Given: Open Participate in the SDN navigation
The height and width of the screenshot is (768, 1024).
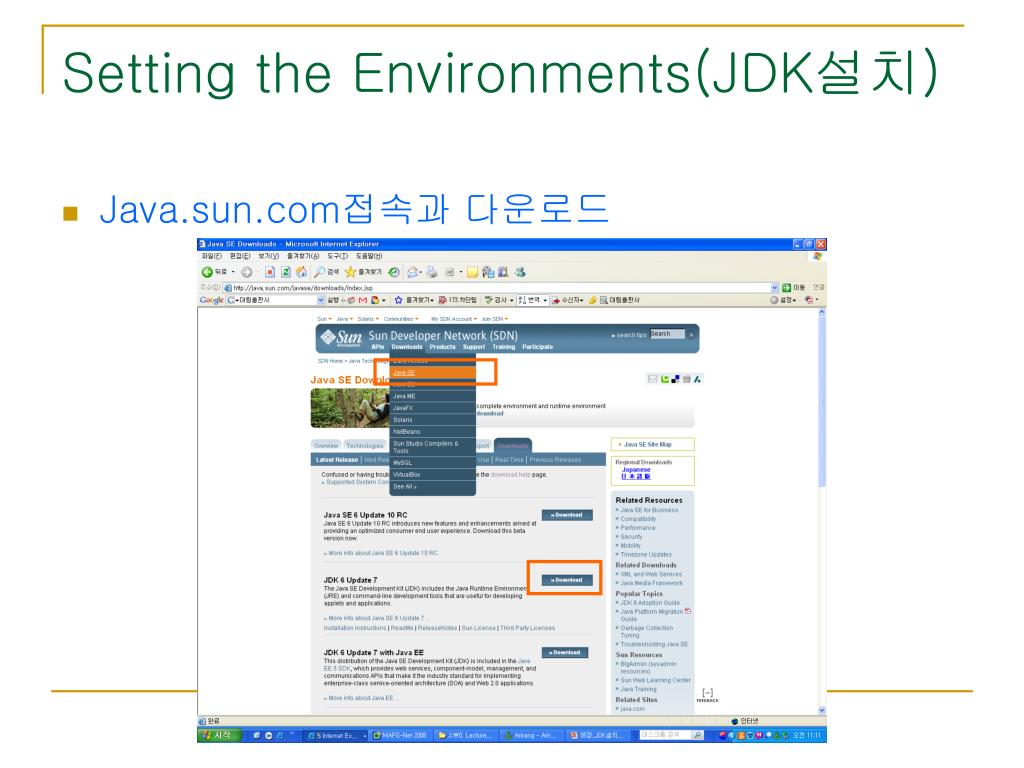Looking at the screenshot, I should 537,347.
